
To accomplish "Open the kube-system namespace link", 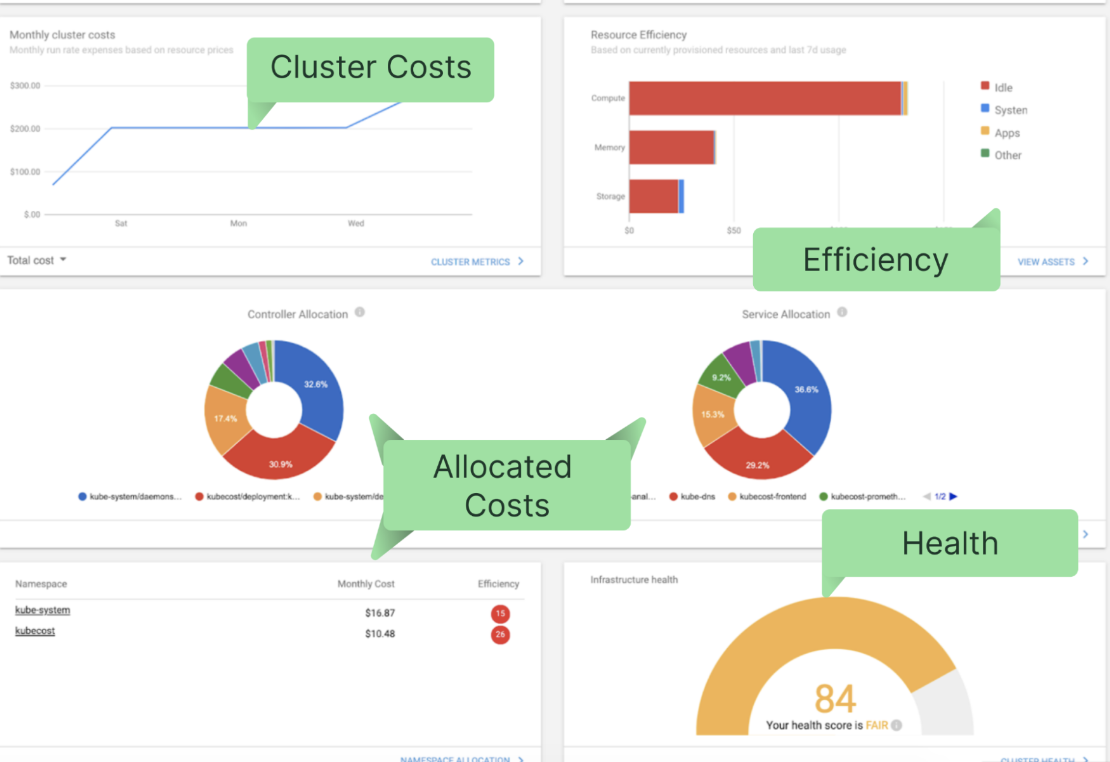I will pos(42,610).
